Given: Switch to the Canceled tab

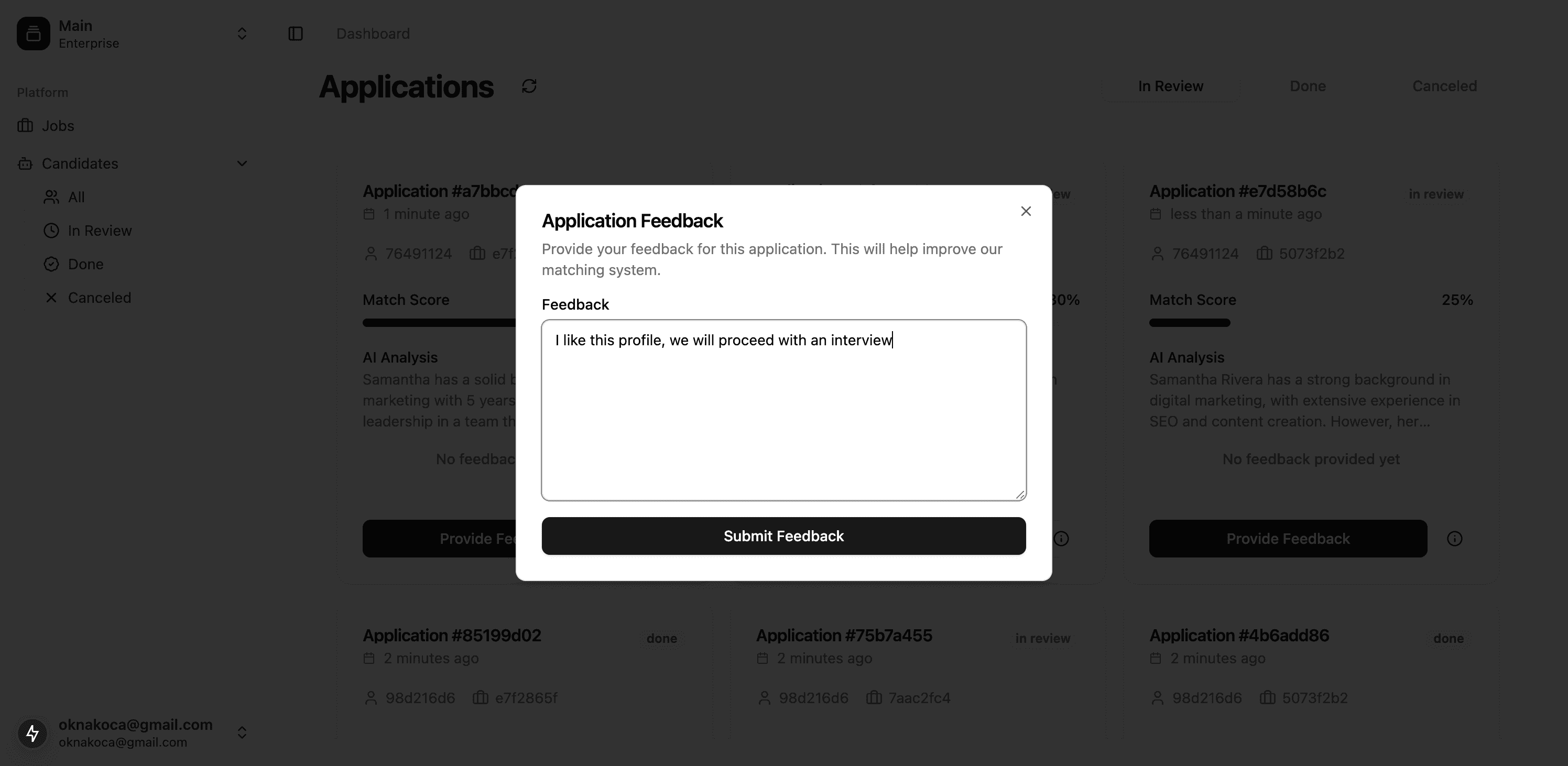Looking at the screenshot, I should (x=1444, y=86).
